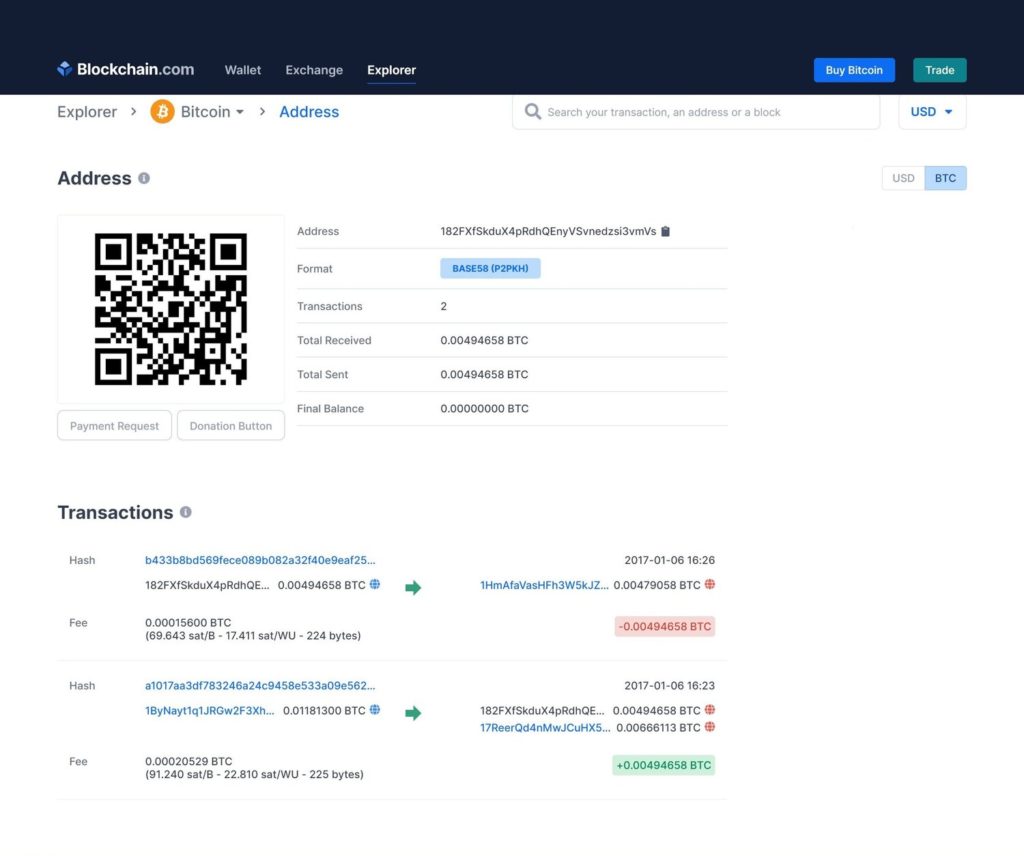Click the Blockchain.com logo icon
The height and width of the screenshot is (856, 1024).
[x=64, y=69]
